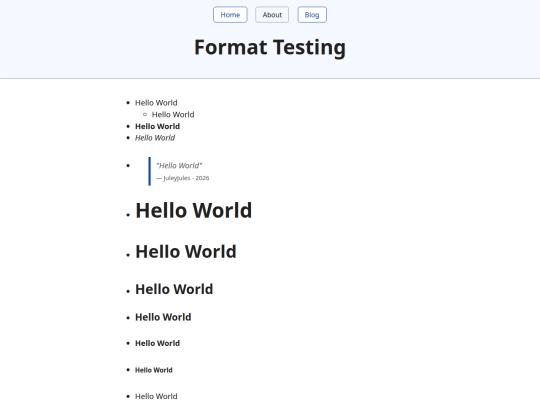This screenshot has width=540, height=405.
Task: Select the nested Hello World sub-bullet
Action: point(173,114)
